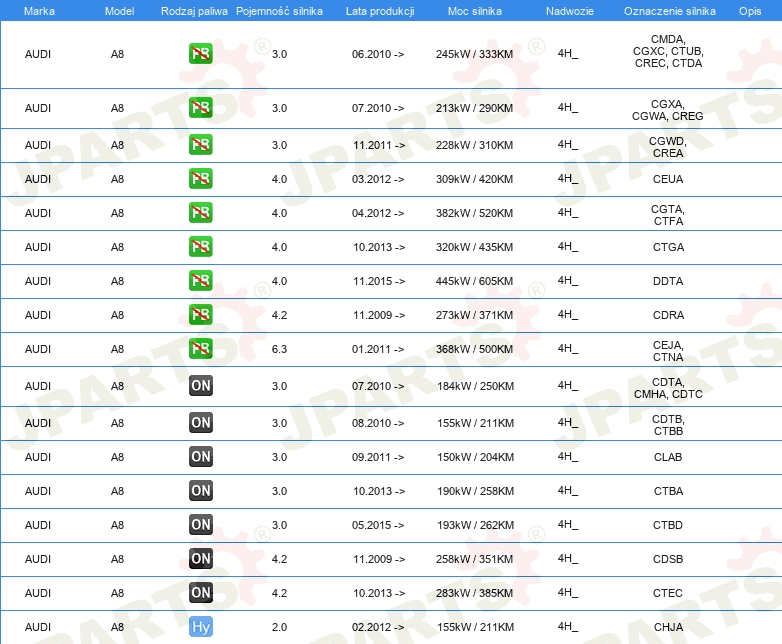
Task: Click the diesel ON icon in the CLAB row
Action: 200,456
